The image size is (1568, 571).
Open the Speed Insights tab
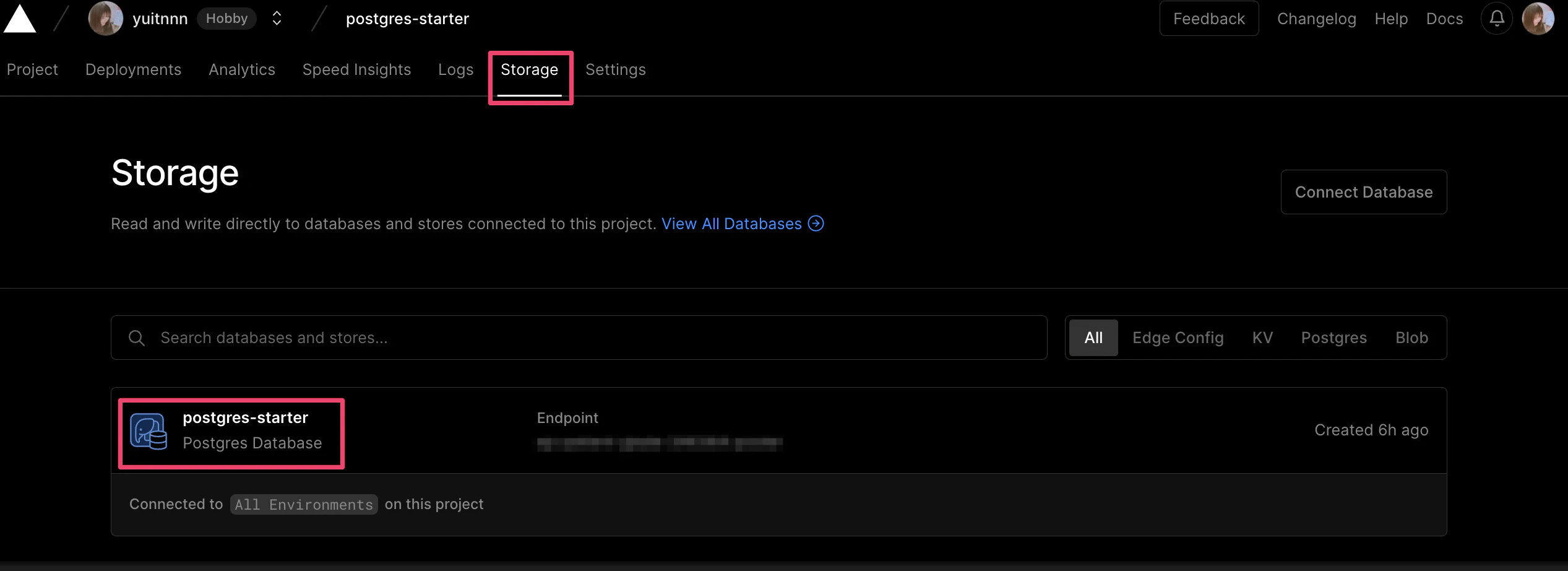point(357,70)
